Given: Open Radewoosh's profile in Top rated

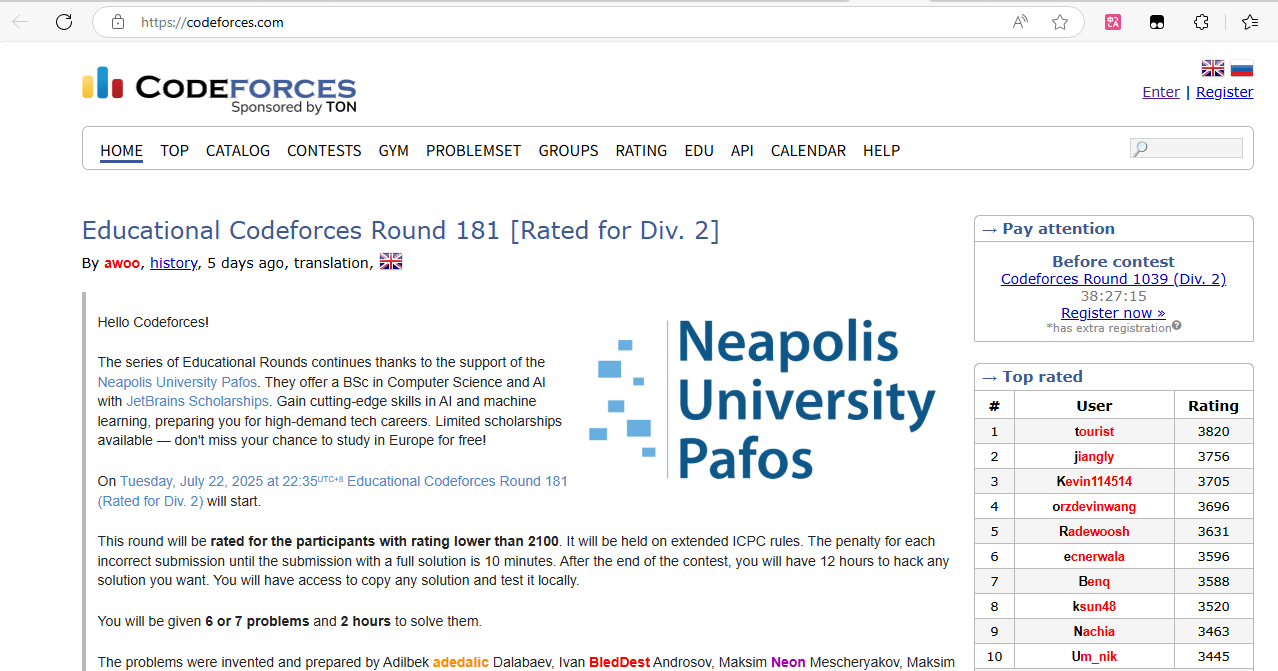Looking at the screenshot, I should pos(1094,531).
